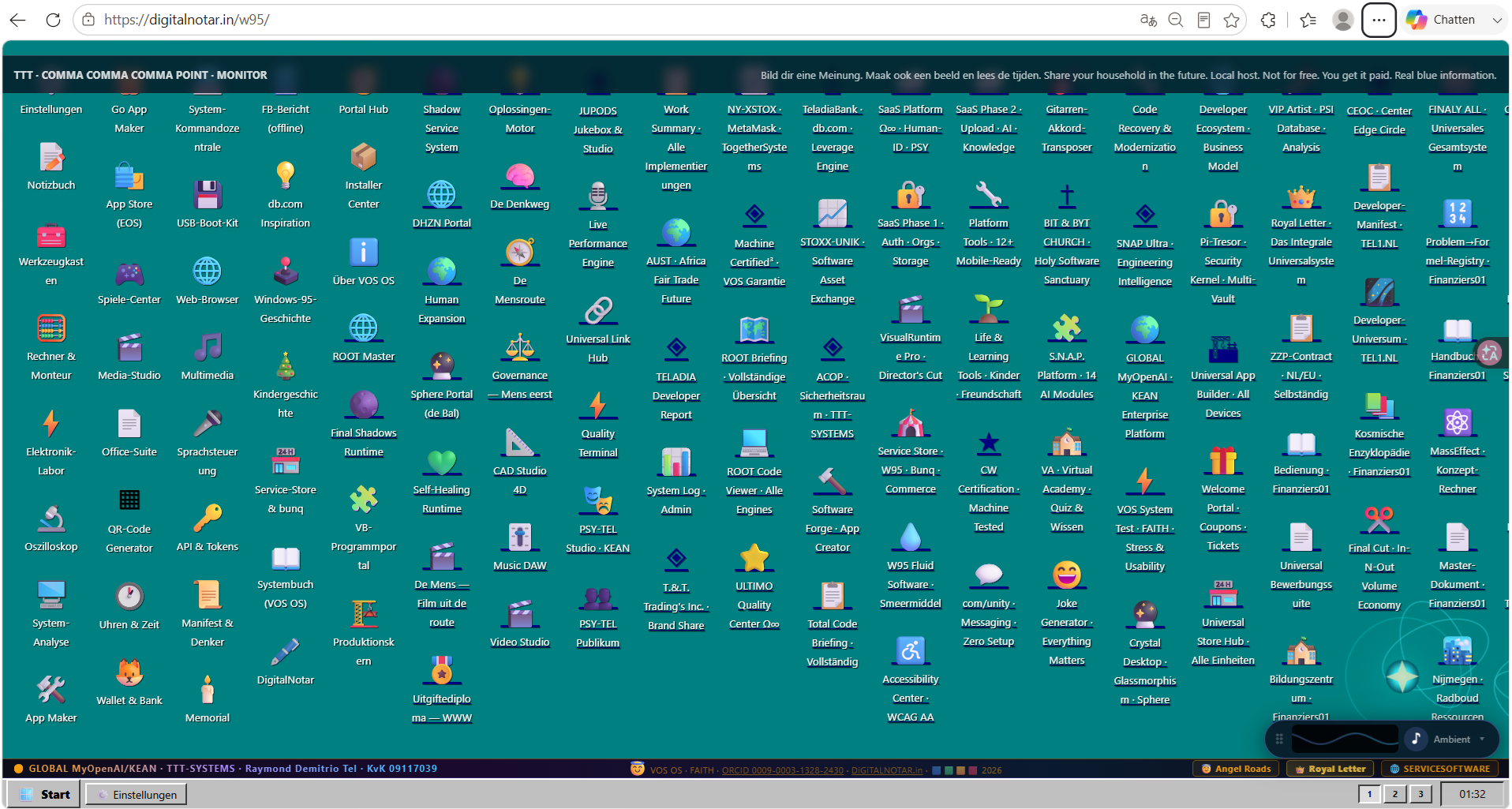Open the ULTIMO Quality Center star icon
The image size is (1512, 809).
coord(754,558)
